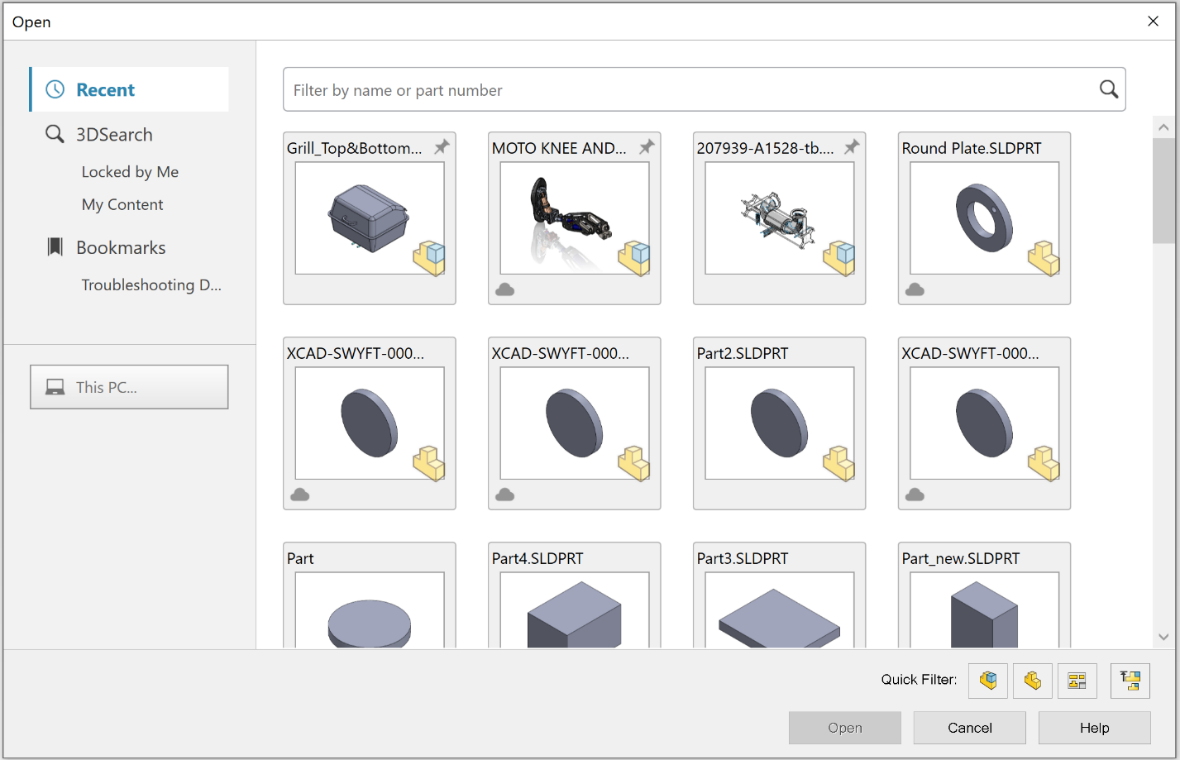This screenshot has height=760, width=1180.
Task: Toggle the Assemblies quick filter
Action: [x=987, y=681]
